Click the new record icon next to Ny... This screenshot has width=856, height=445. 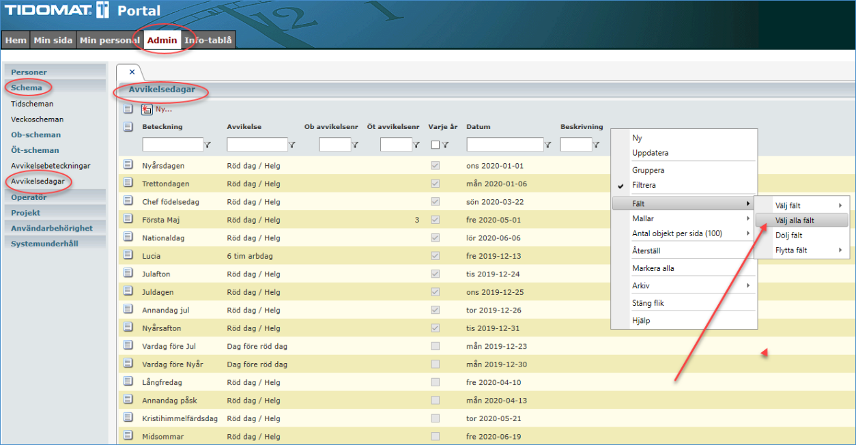tap(147, 110)
